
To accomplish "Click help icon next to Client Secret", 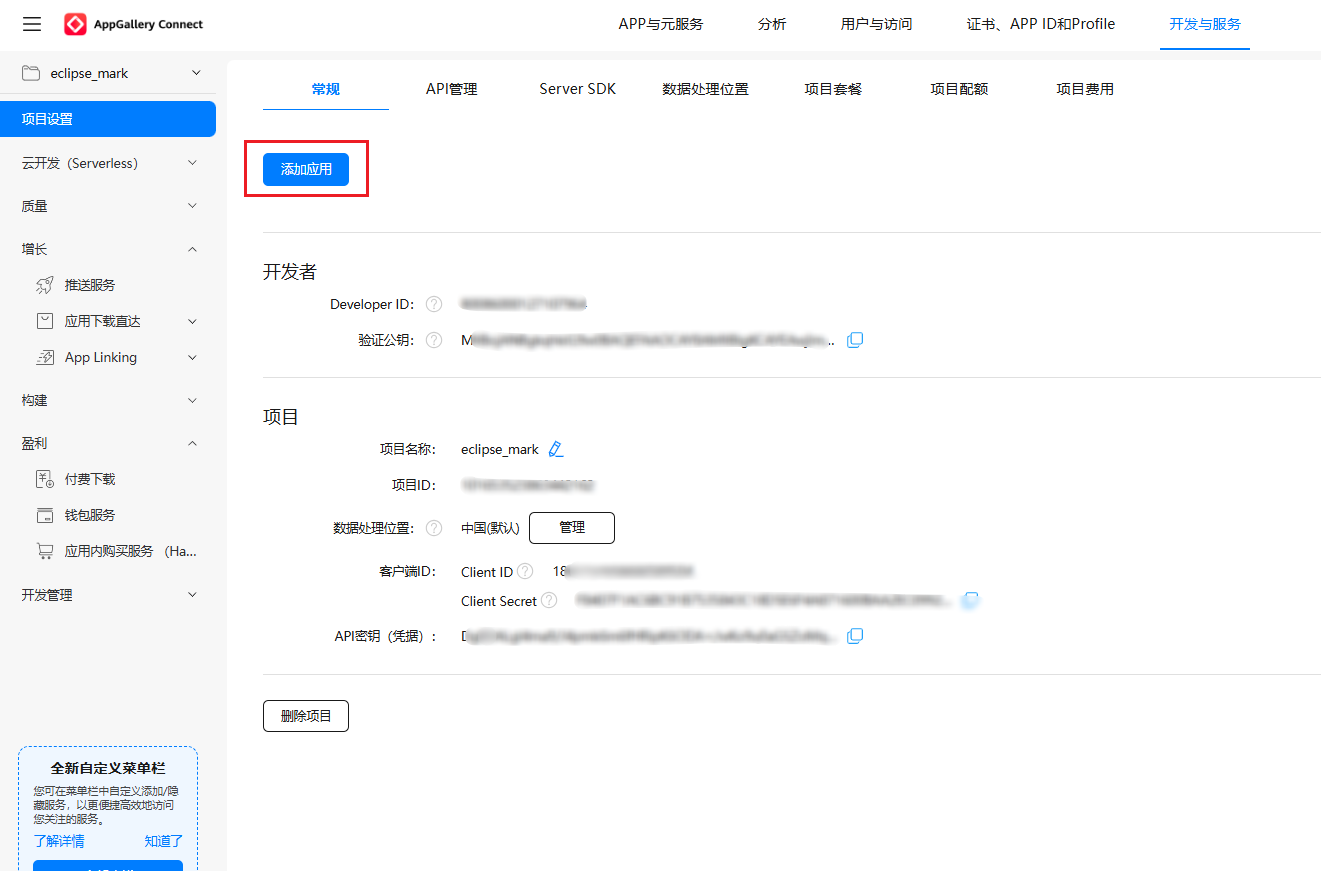I will [549, 601].
